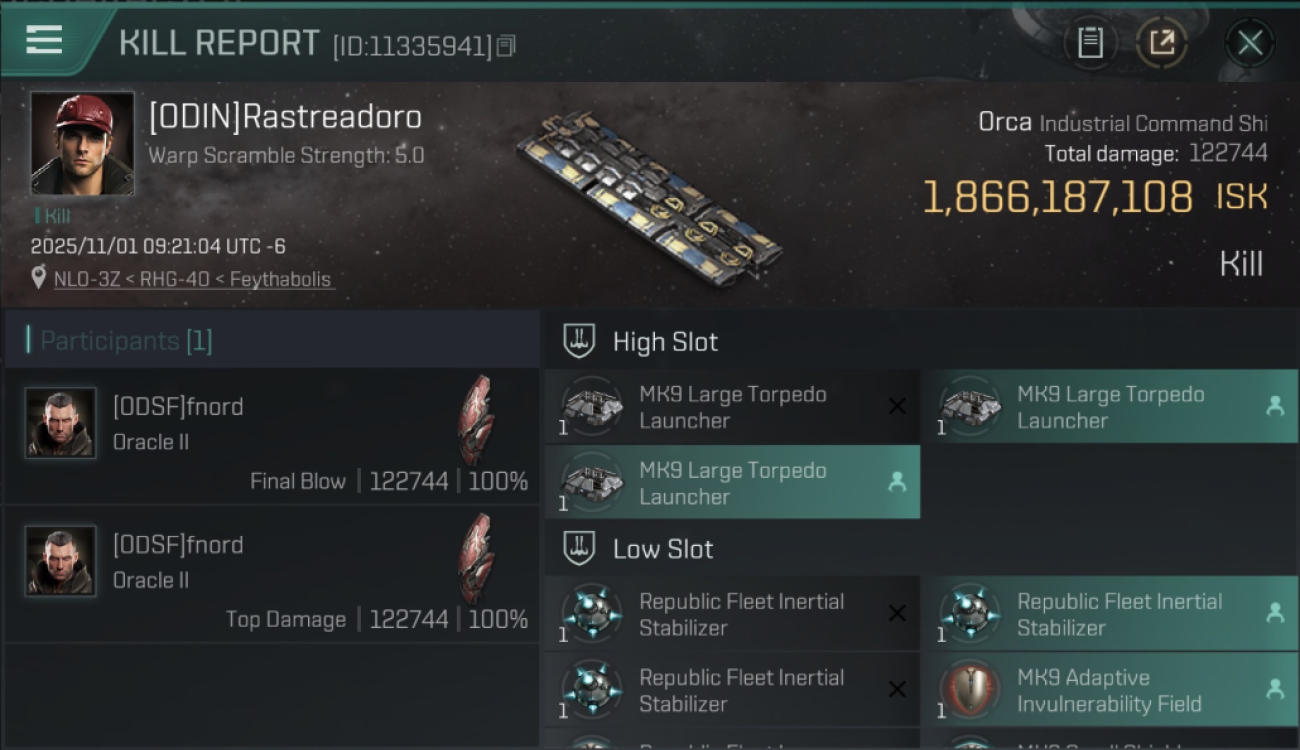
Task: Select fnord's Top Damage entry portrait
Action: pyautogui.click(x=60, y=561)
